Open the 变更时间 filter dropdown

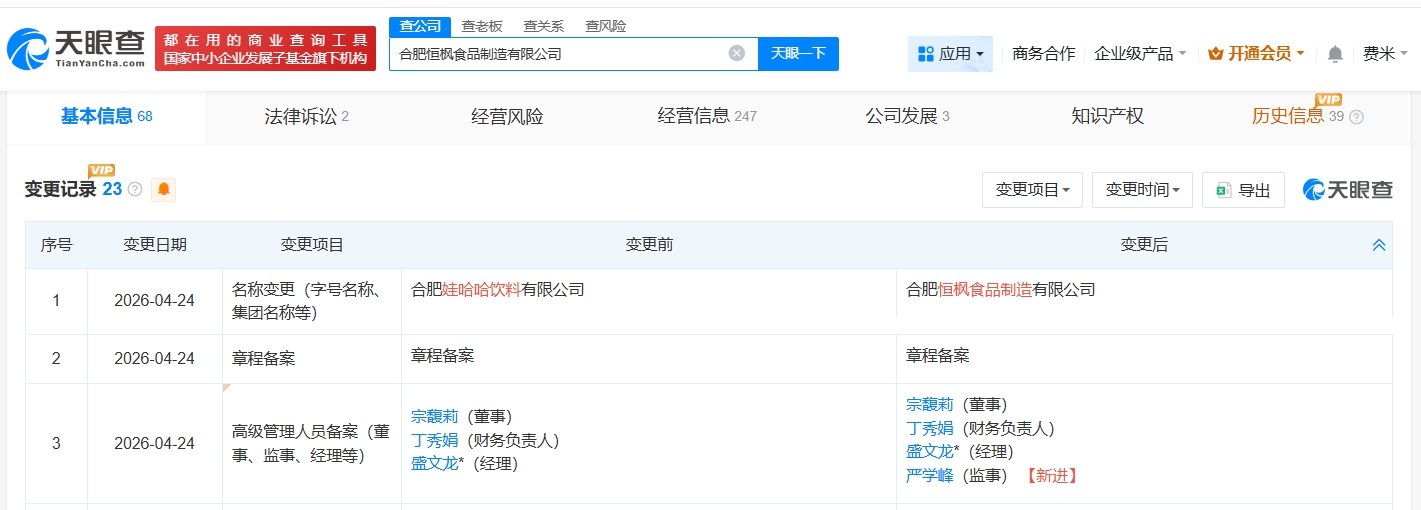[x=1143, y=189]
